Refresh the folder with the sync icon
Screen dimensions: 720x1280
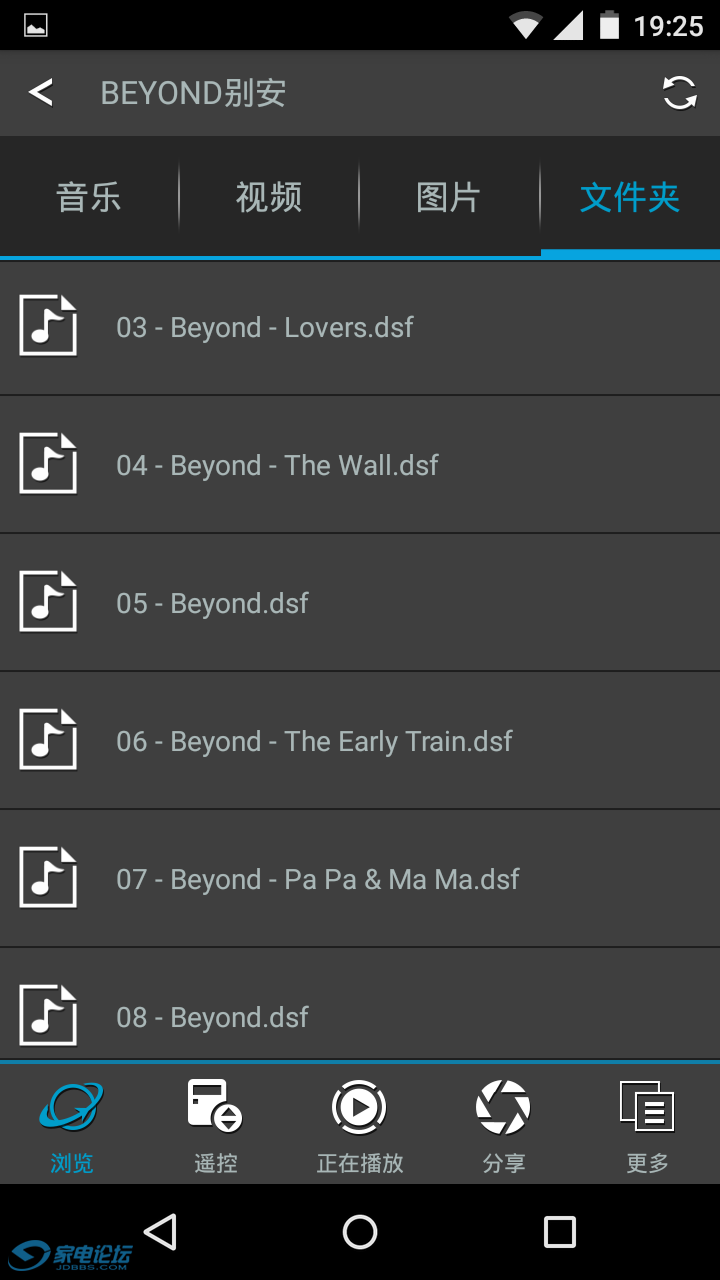point(680,93)
